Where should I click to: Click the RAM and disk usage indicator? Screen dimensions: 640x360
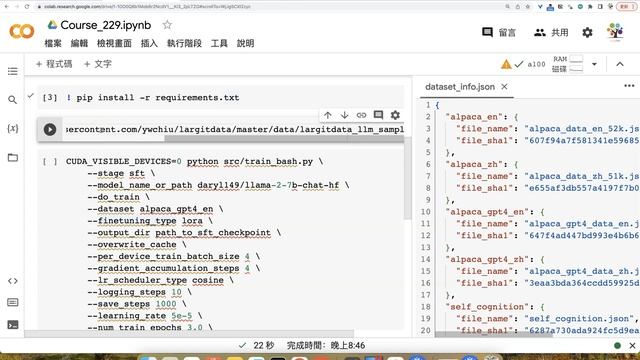[567, 64]
